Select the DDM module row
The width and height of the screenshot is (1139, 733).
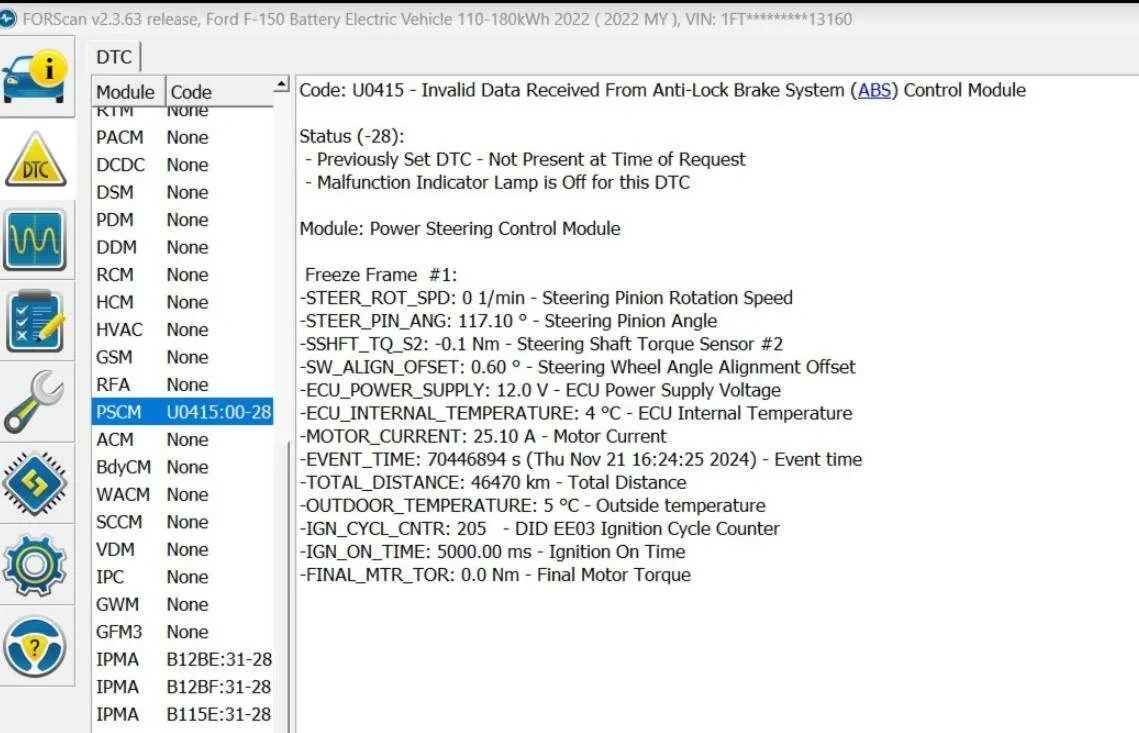(182, 248)
